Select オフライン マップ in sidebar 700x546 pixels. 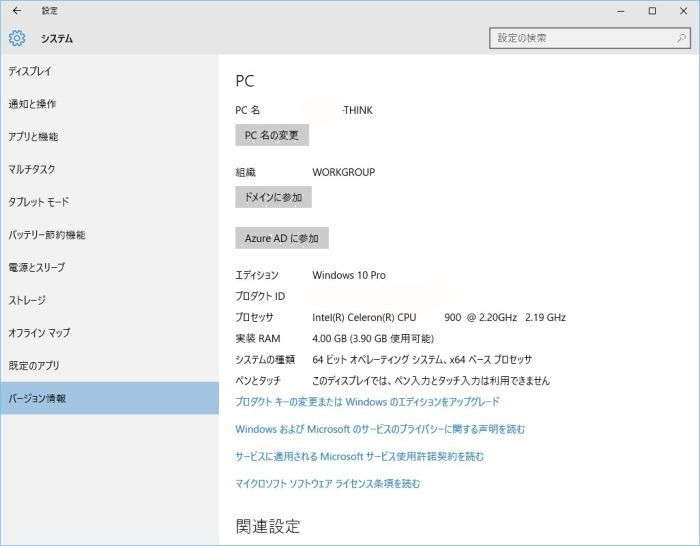[x=39, y=333]
